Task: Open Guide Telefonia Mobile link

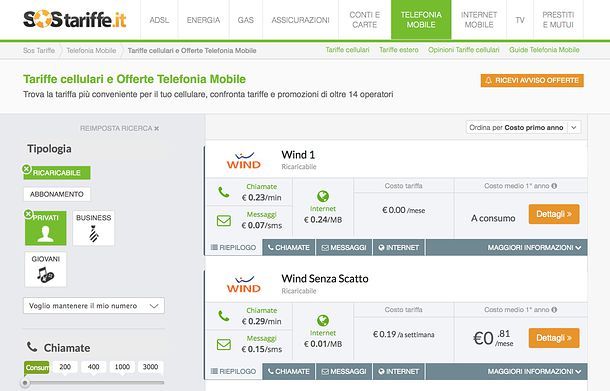Action: 544,50
